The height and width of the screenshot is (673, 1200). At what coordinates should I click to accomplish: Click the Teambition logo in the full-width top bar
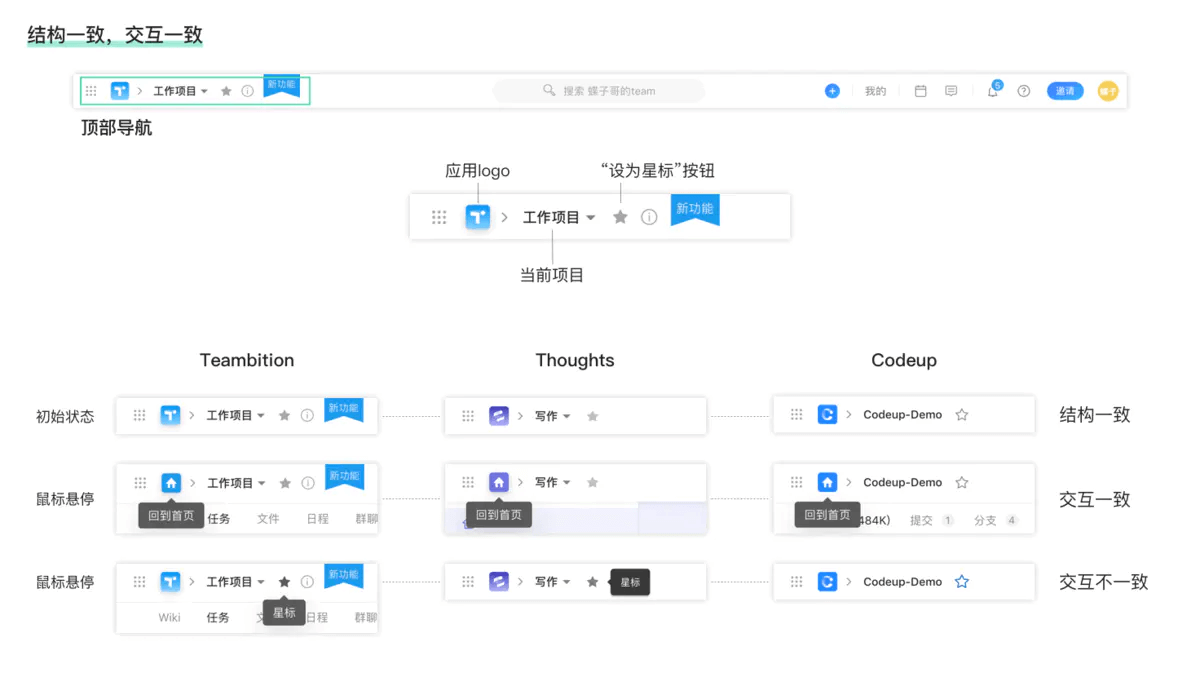point(120,91)
